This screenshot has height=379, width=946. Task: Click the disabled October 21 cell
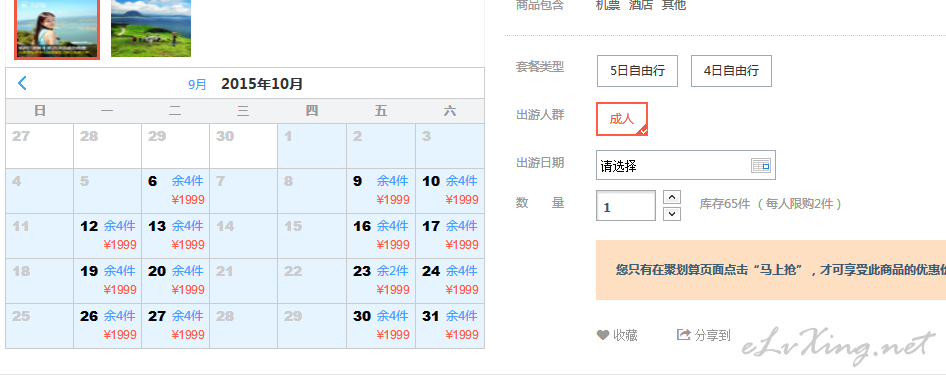click(244, 281)
